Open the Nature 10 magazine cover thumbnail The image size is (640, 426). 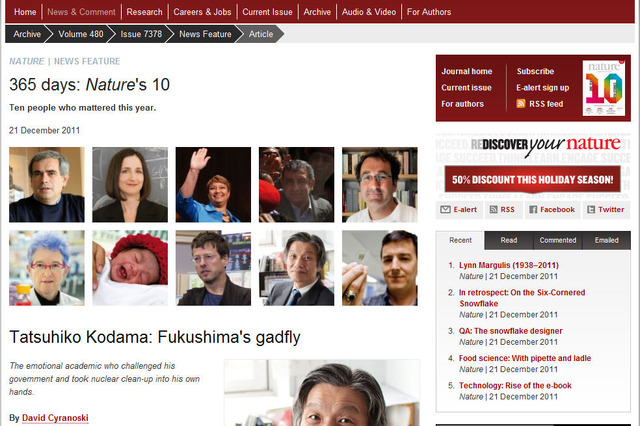604,88
